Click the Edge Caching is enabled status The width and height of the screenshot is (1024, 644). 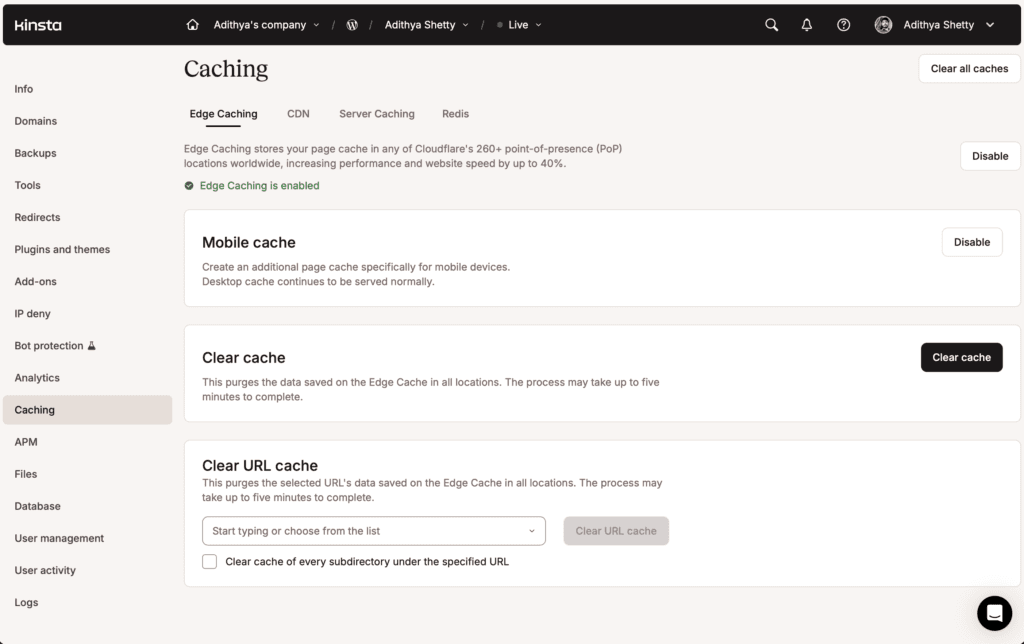259,185
